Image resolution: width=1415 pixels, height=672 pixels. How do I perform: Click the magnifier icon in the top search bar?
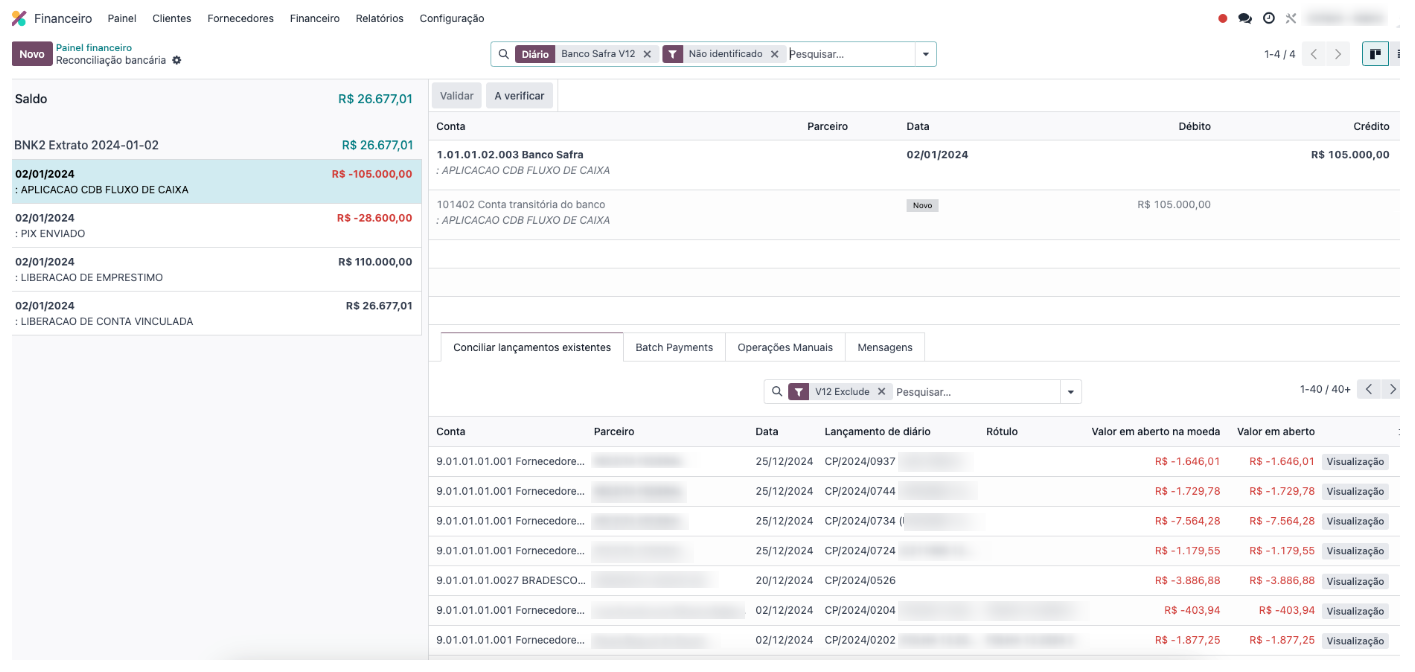(503, 54)
